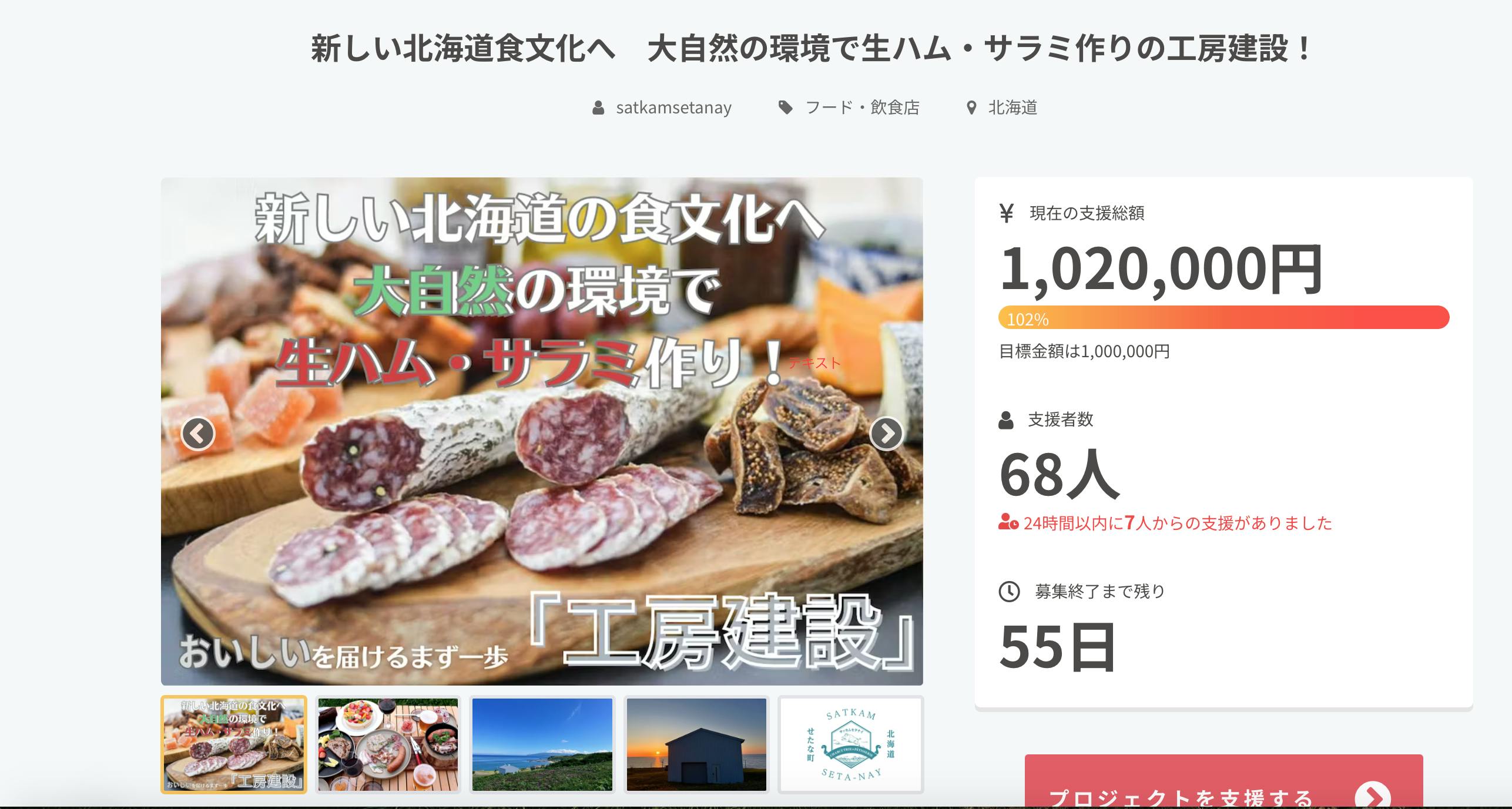Click the tag icon beside フード・飲食店
1512x809 pixels.
[785, 108]
